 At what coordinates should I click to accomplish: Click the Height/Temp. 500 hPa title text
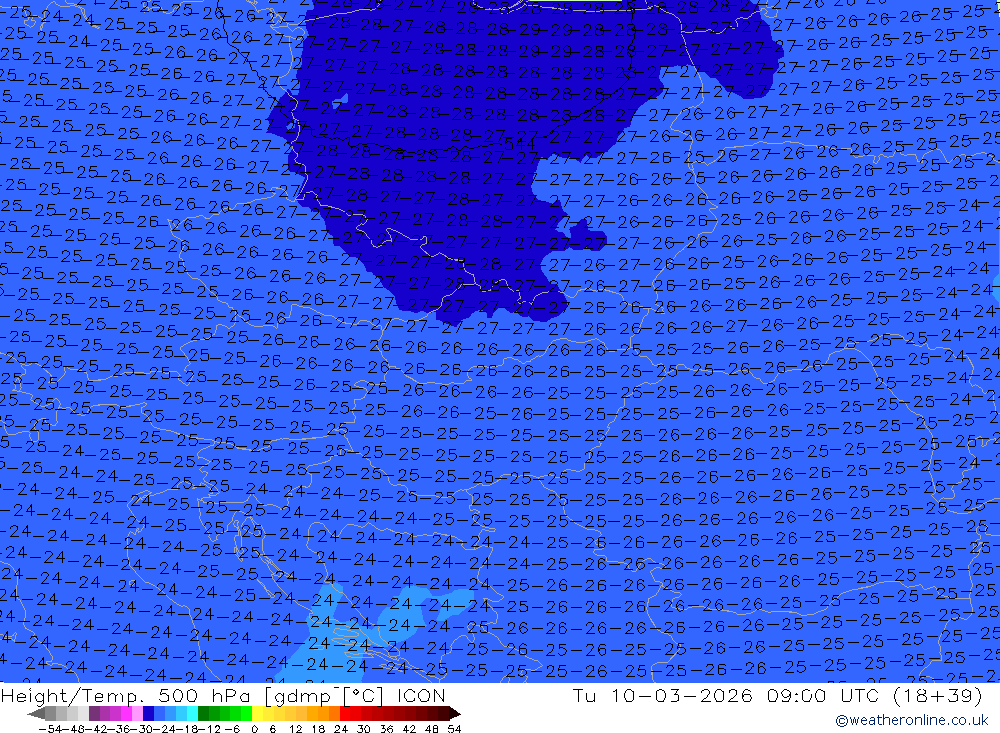(223, 695)
